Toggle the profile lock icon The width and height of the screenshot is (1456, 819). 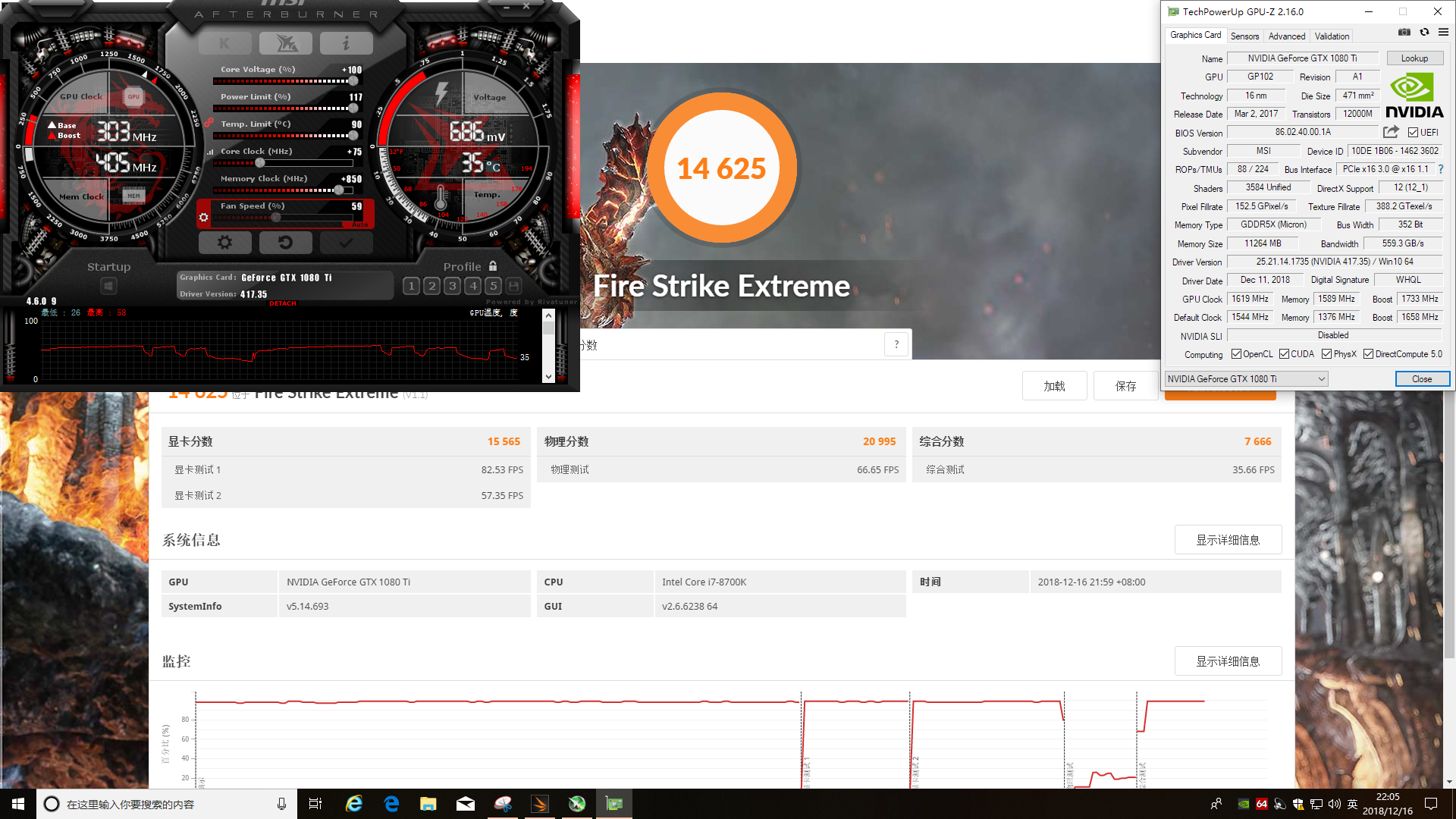click(493, 266)
